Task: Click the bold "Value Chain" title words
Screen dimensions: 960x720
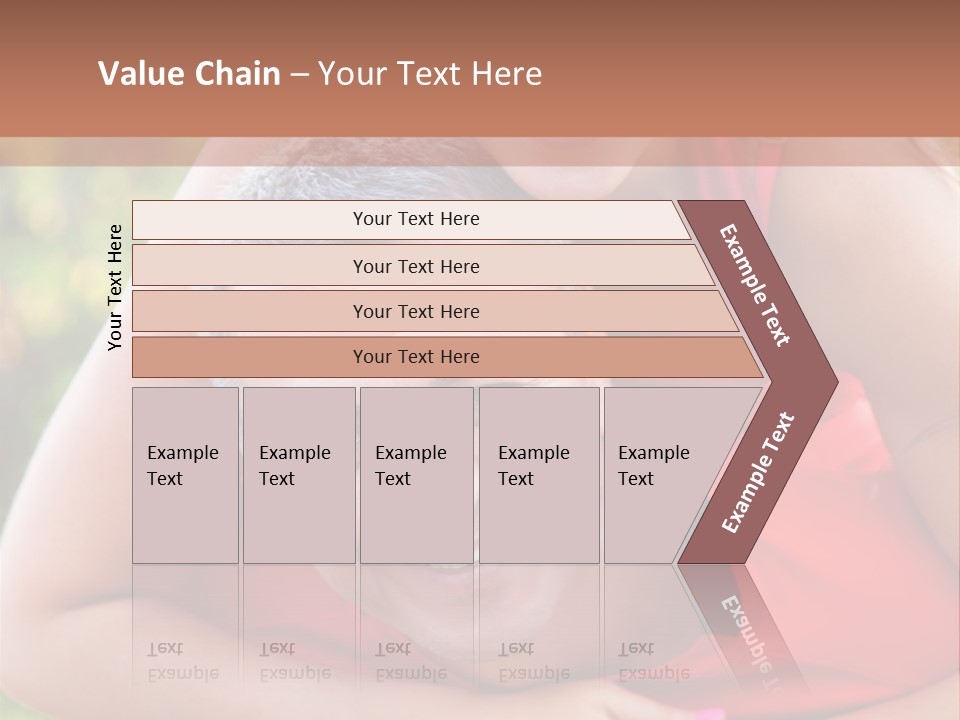Action: [189, 74]
